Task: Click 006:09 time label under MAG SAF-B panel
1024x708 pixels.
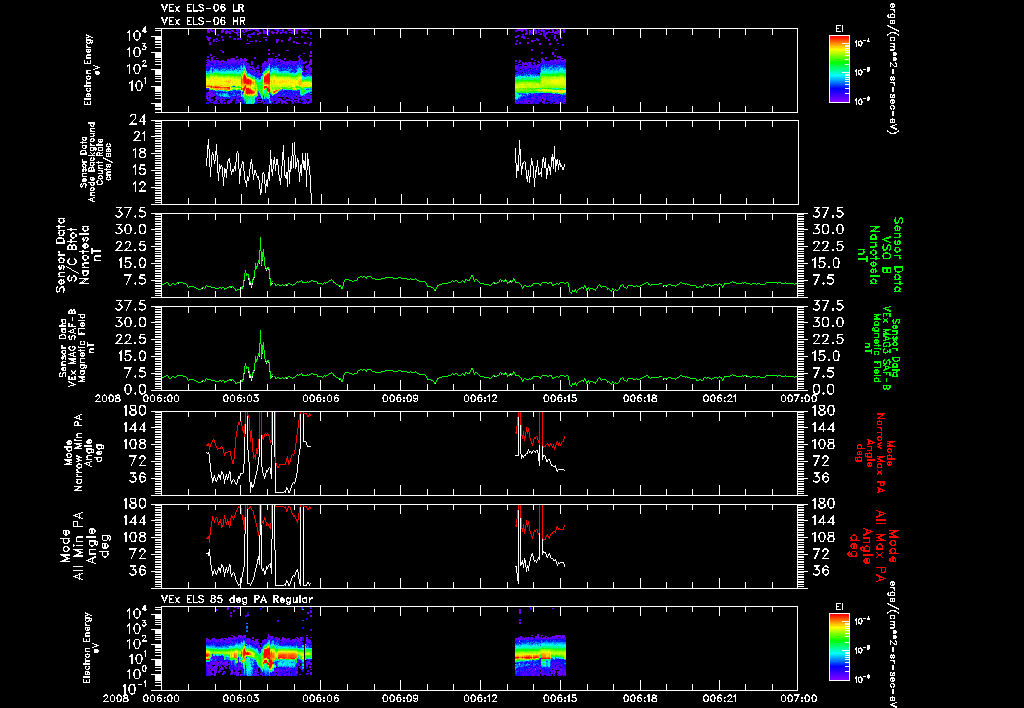Action: pos(400,398)
